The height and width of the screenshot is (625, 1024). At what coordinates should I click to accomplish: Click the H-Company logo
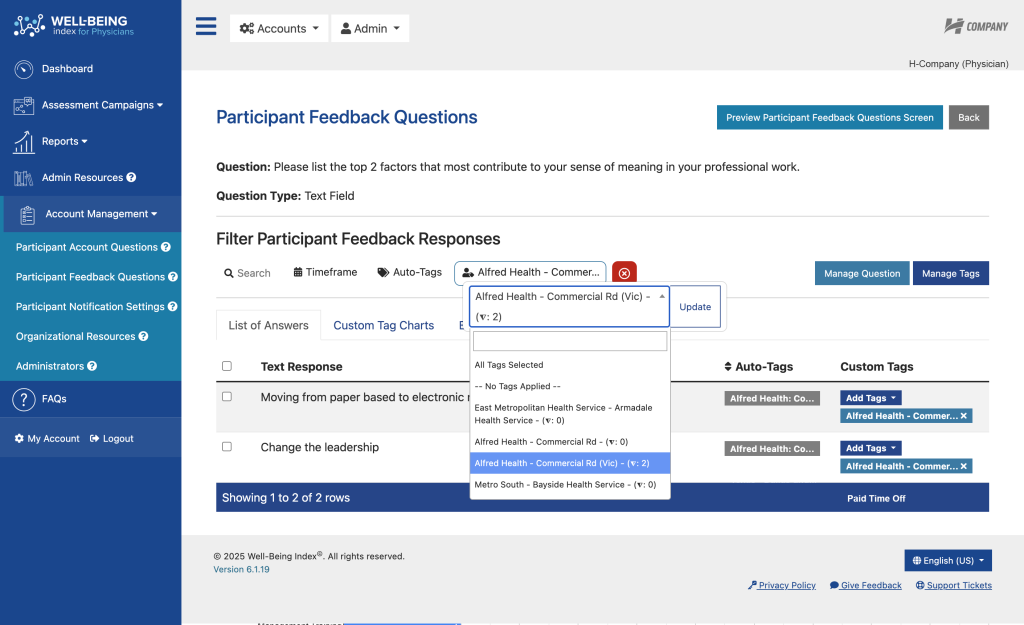pyautogui.click(x=976, y=26)
